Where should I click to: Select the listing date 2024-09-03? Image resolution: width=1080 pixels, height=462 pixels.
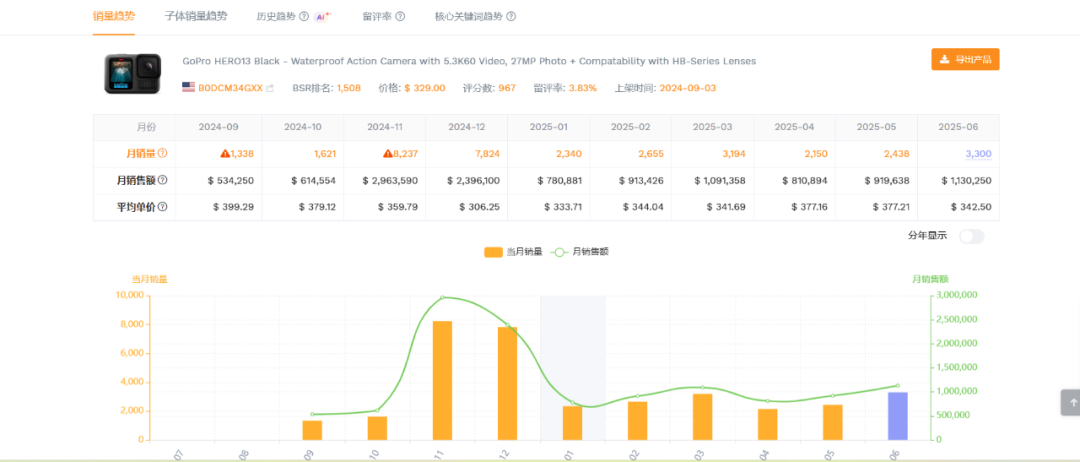(x=689, y=88)
